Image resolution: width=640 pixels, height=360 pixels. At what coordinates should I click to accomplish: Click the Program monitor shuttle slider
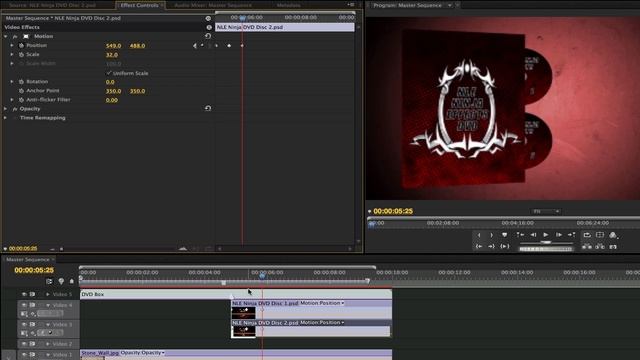coord(546,242)
